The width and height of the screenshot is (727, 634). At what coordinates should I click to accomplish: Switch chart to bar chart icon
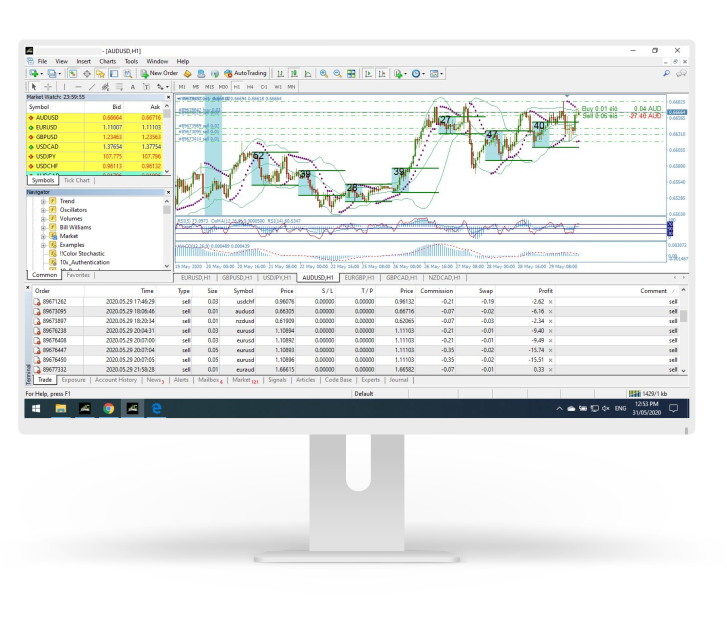tap(280, 73)
